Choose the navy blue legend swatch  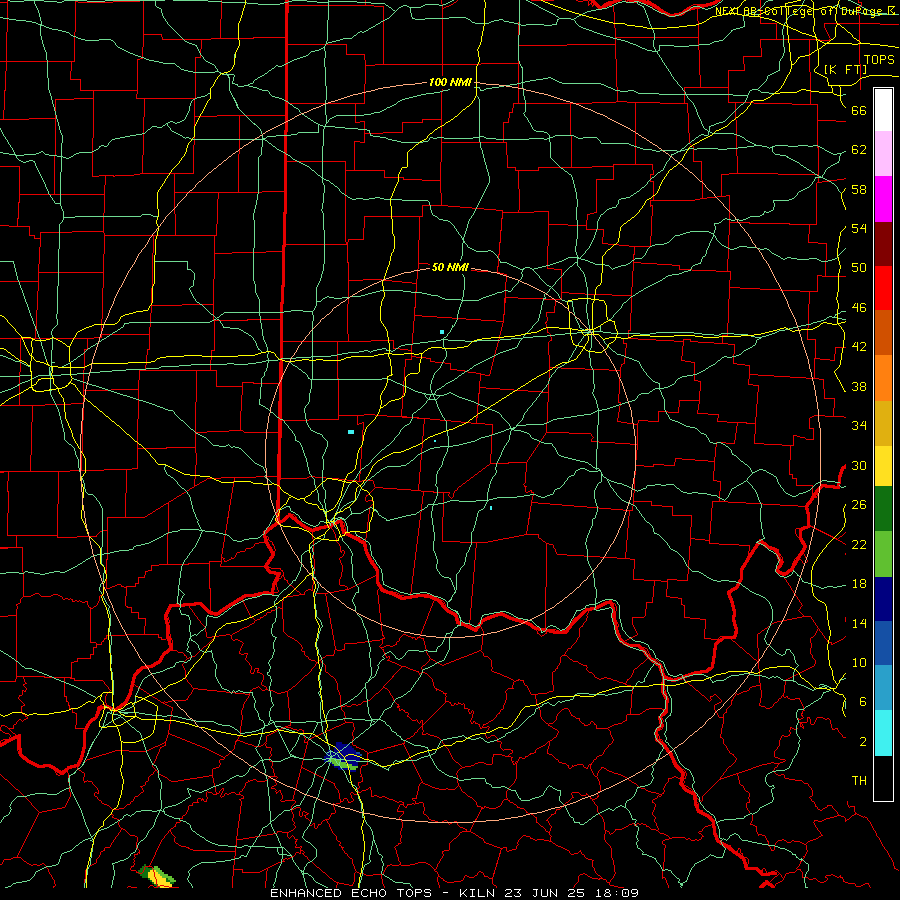coord(883,599)
